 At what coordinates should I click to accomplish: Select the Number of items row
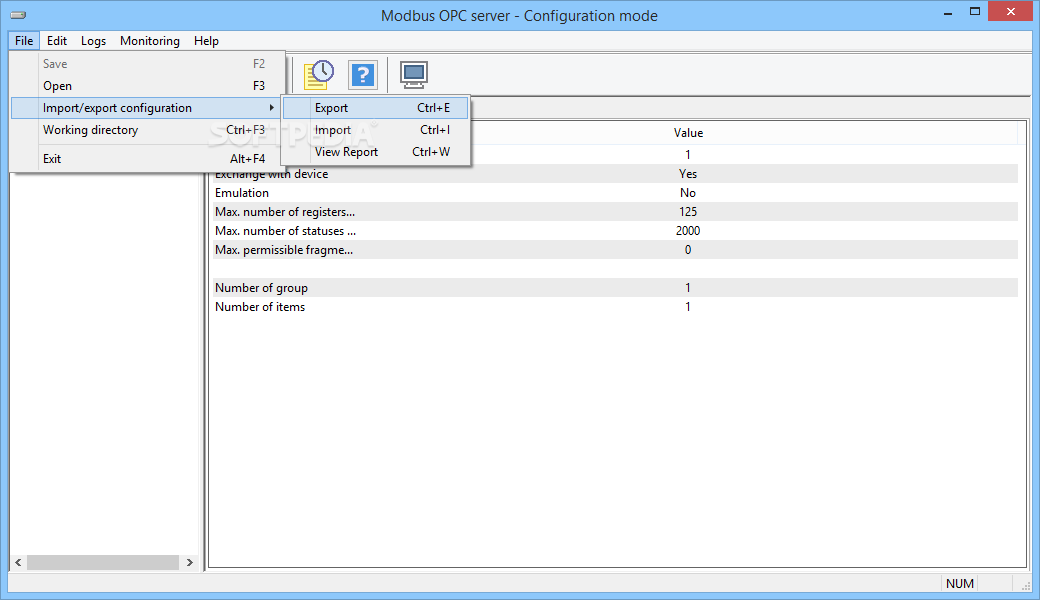pyautogui.click(x=614, y=307)
